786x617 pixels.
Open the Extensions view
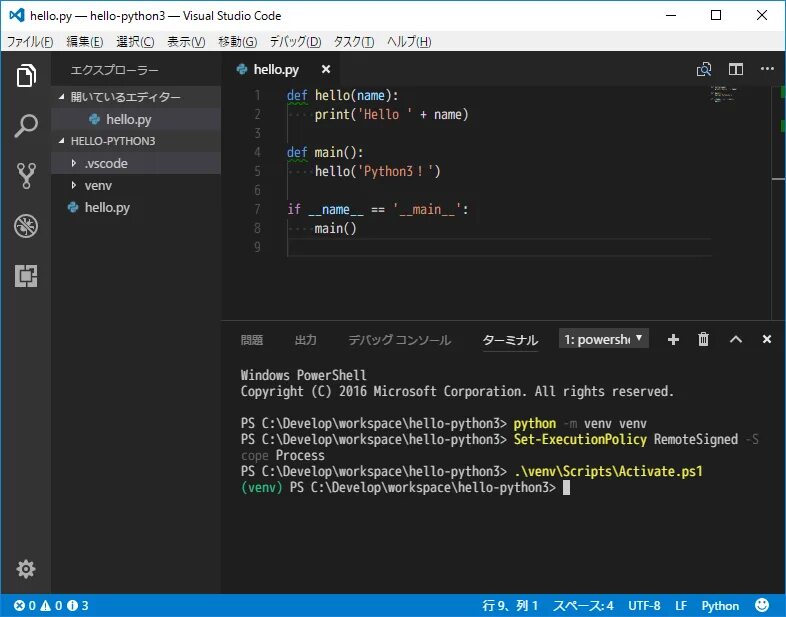tap(26, 276)
